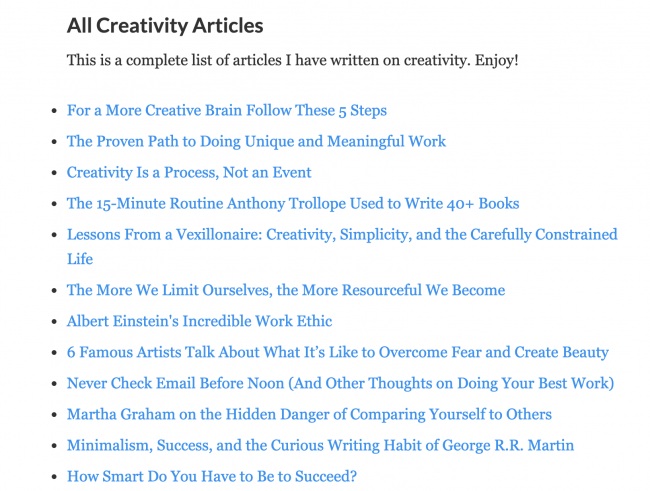Open the Martha Graham article link
The height and width of the screenshot is (491, 650).
tap(309, 414)
